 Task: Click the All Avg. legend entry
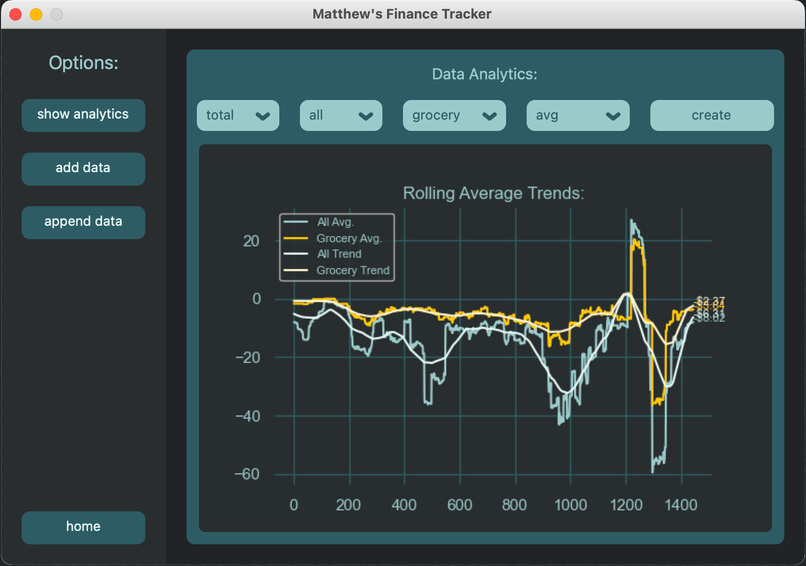point(335,222)
